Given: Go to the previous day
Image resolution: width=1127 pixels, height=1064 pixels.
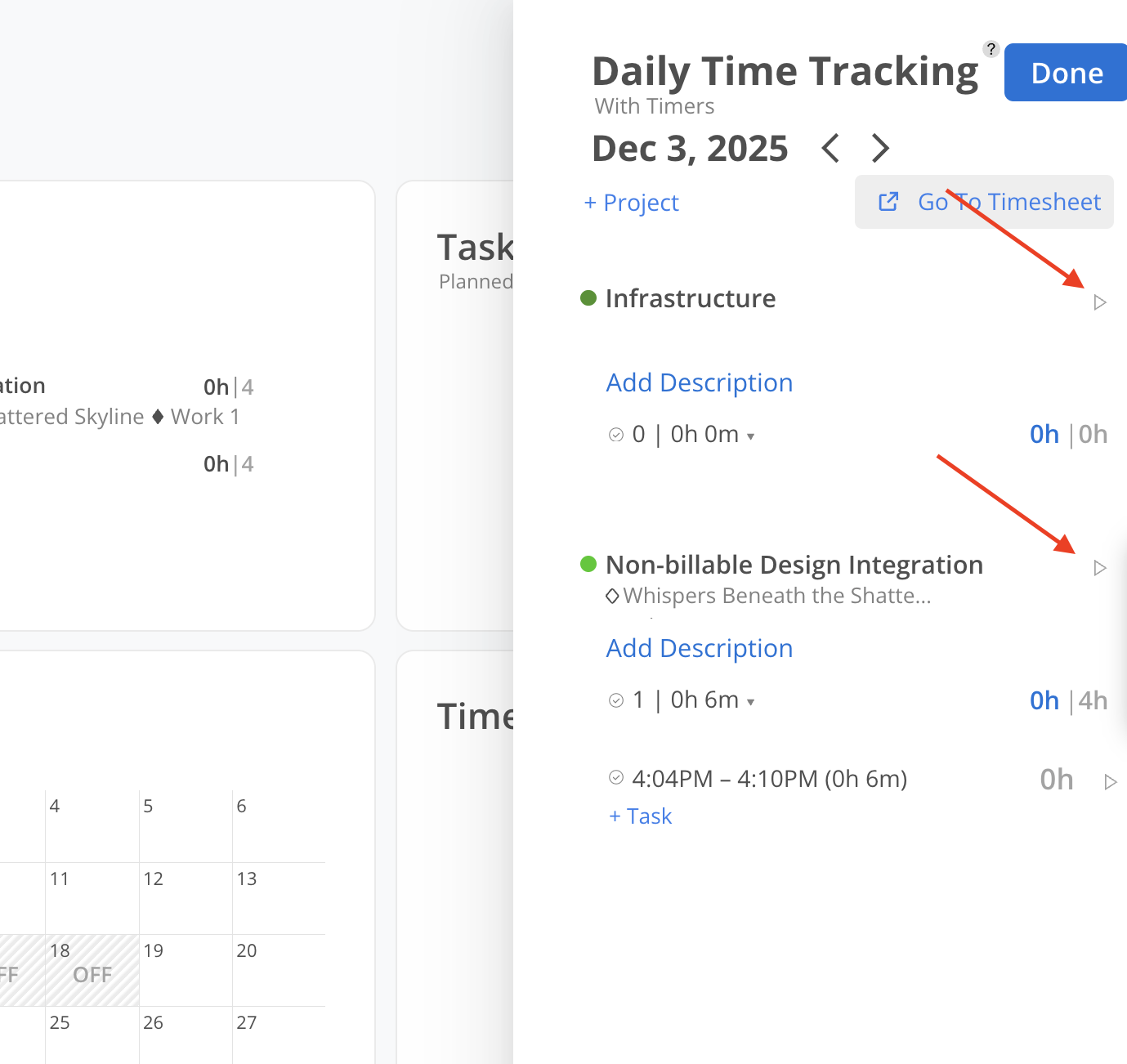Looking at the screenshot, I should [x=830, y=149].
